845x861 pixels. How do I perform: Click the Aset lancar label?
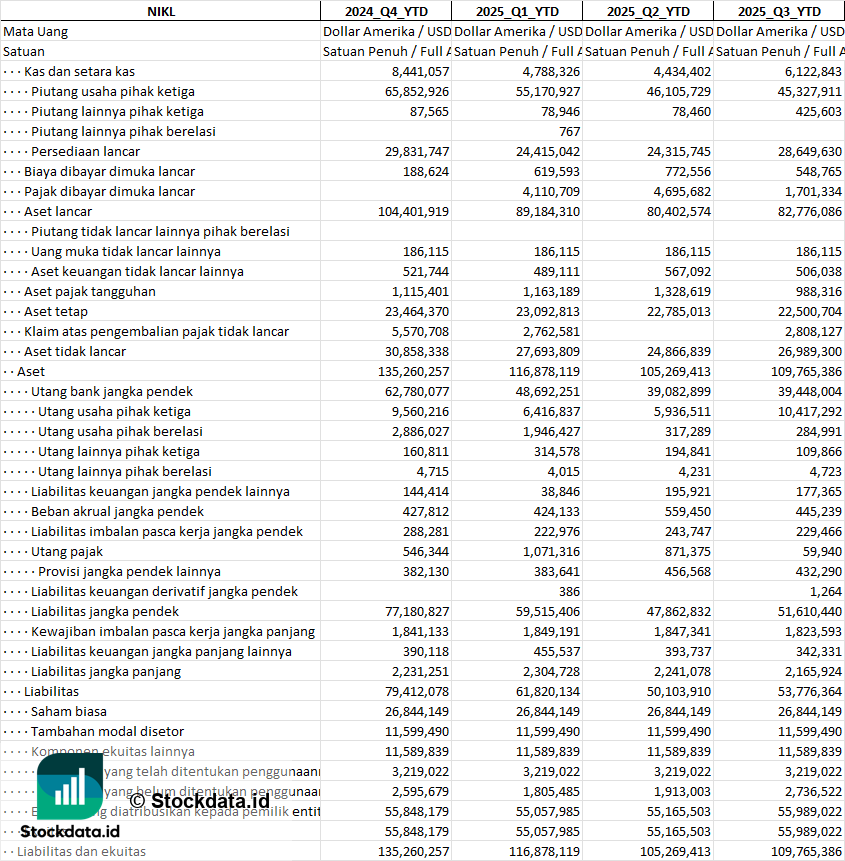pos(58,211)
